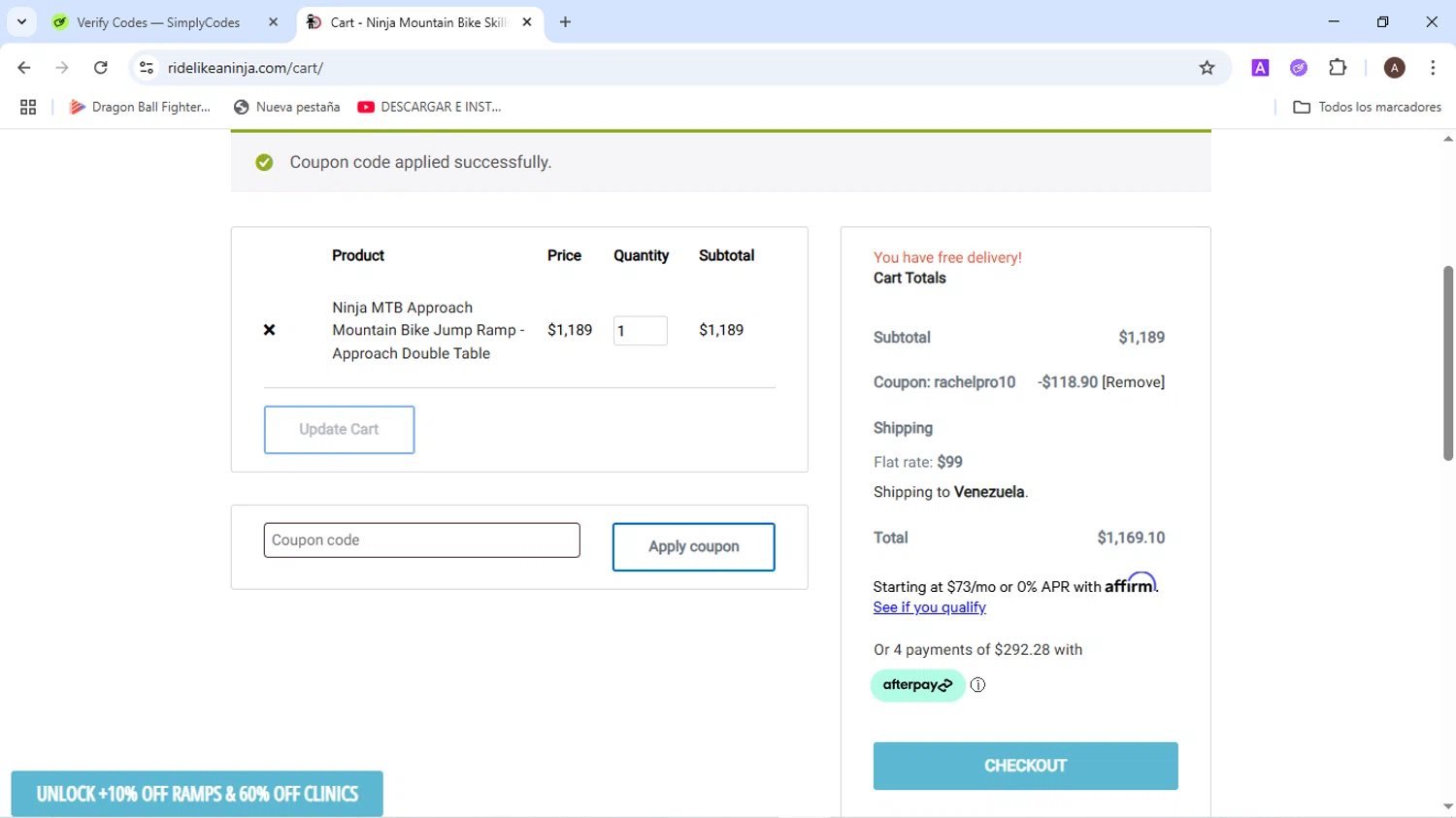Open the purple A extension

[x=1260, y=68]
